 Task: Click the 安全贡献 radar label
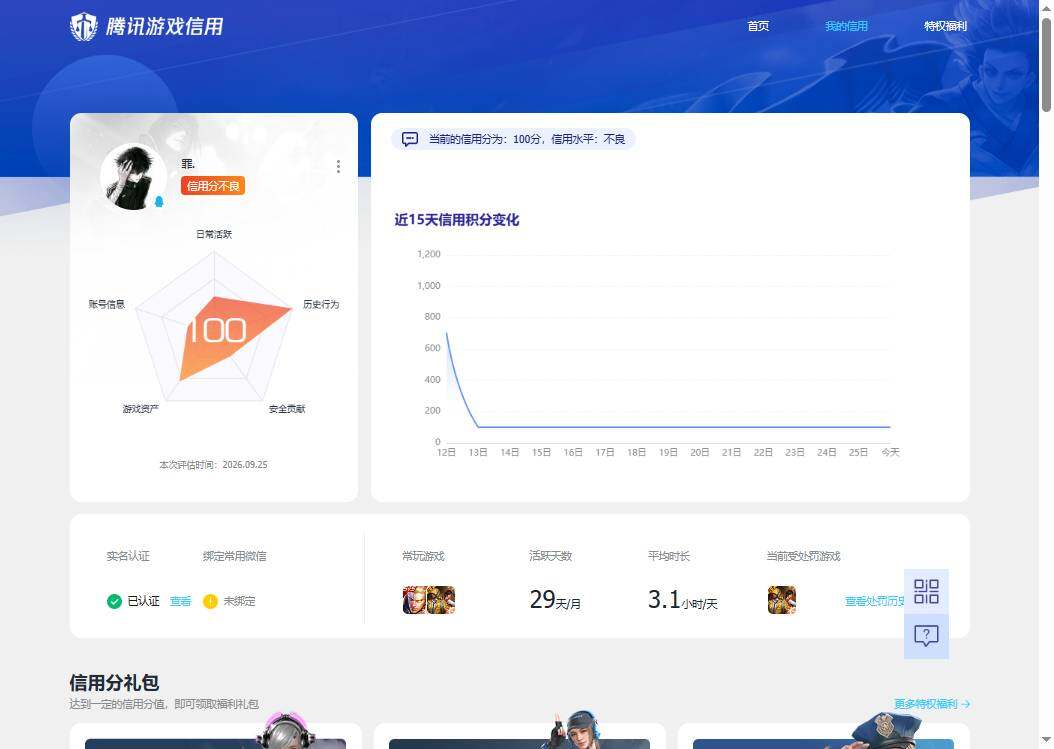click(287, 409)
